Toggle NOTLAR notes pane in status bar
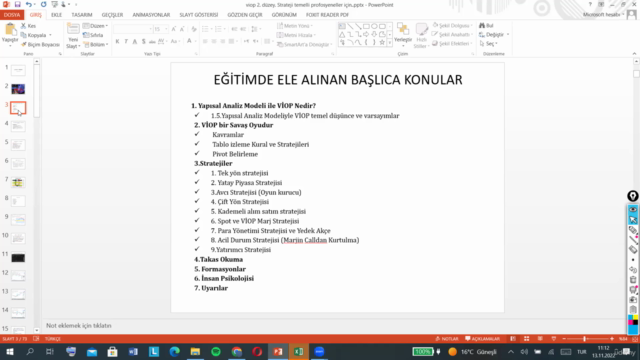Screen dimensions: 640x360 447,339
